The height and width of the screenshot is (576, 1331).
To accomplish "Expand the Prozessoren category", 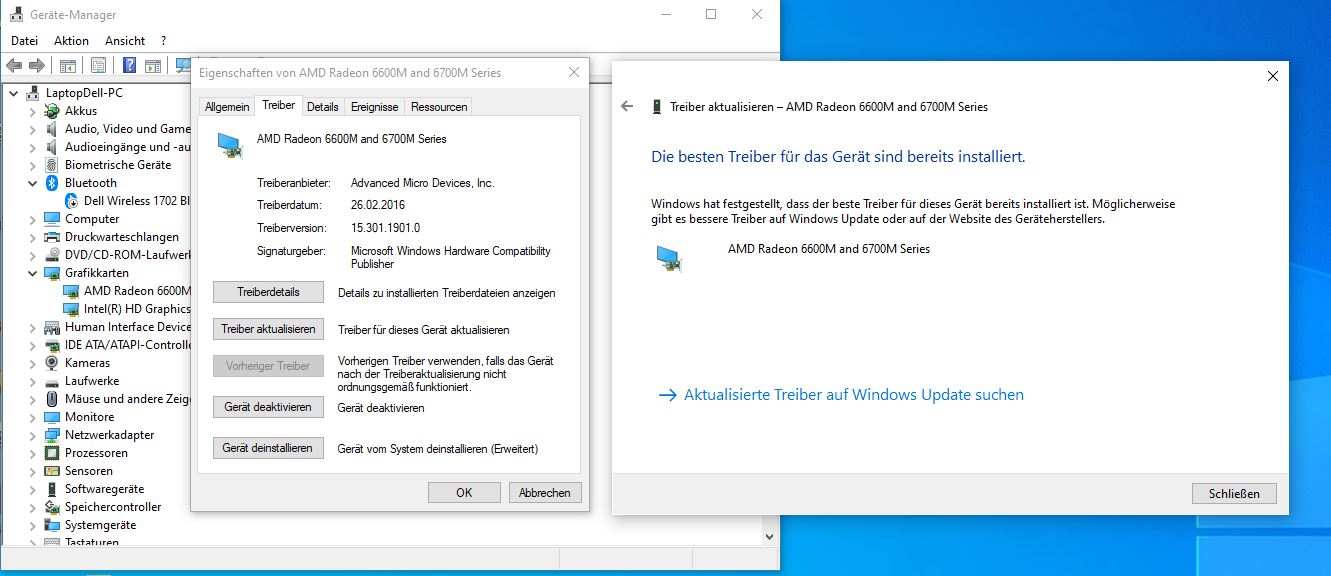I will pos(32,453).
